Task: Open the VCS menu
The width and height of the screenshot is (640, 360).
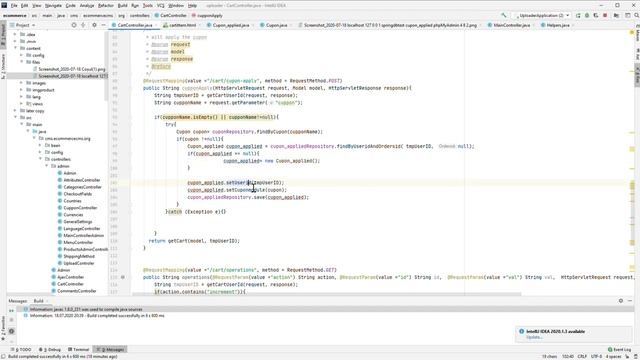Action: [160, 6]
